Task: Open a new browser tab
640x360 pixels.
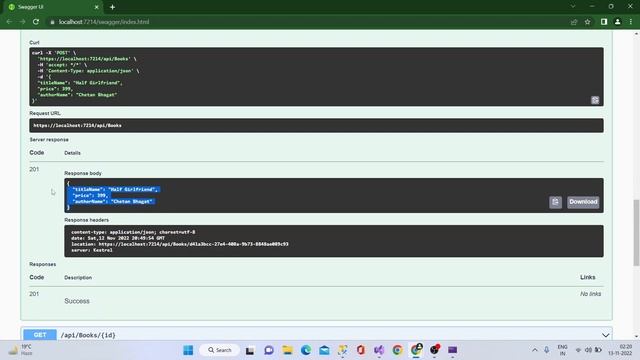Action: (x=112, y=7)
